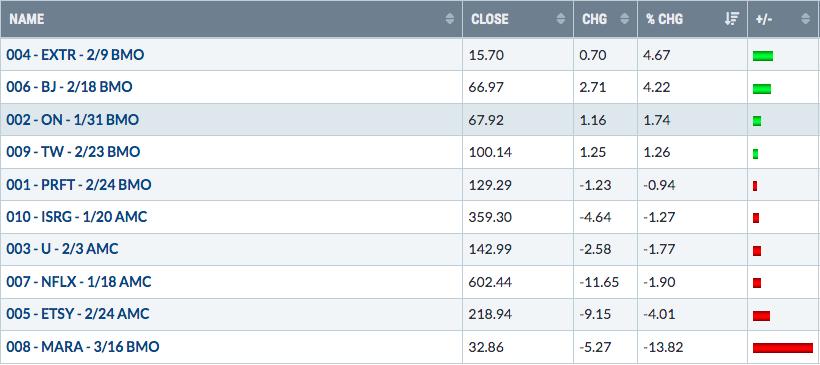Click the green EXTR change bar

(x=763, y=56)
